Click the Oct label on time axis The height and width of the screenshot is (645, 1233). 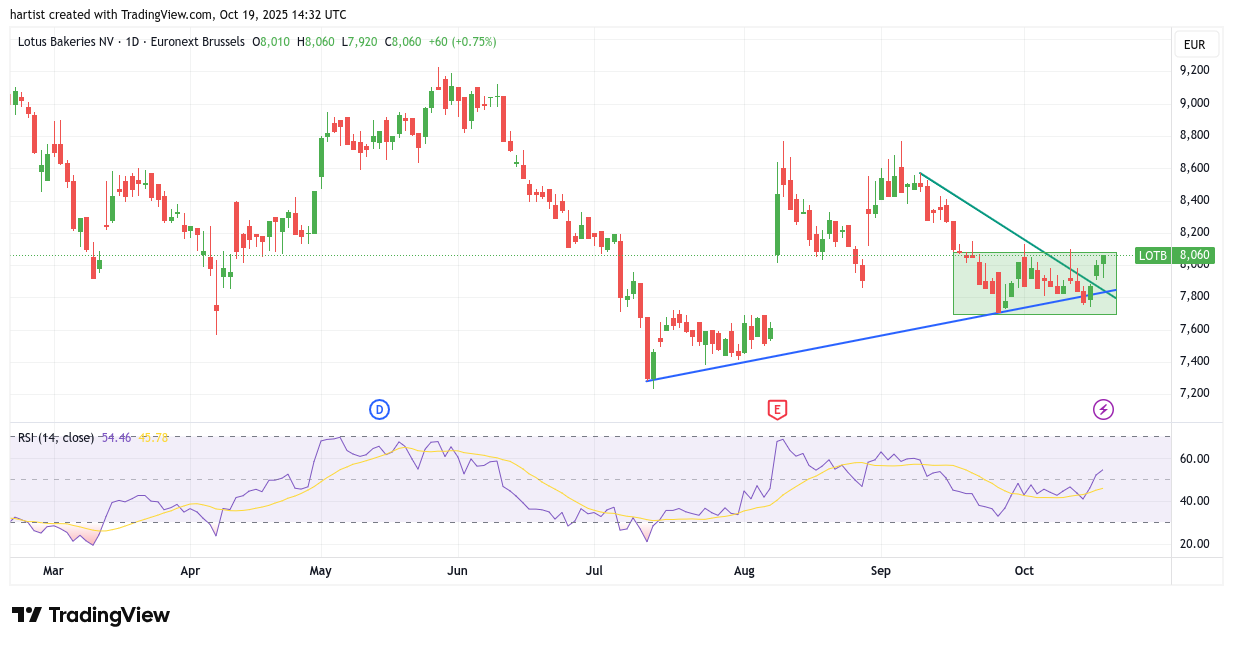[1023, 570]
